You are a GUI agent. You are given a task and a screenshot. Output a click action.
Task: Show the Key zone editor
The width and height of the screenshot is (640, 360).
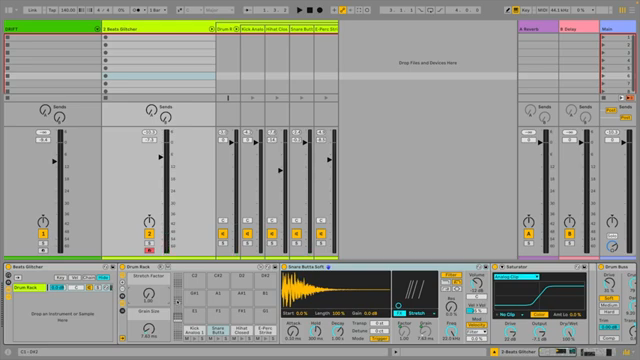[x=60, y=278]
